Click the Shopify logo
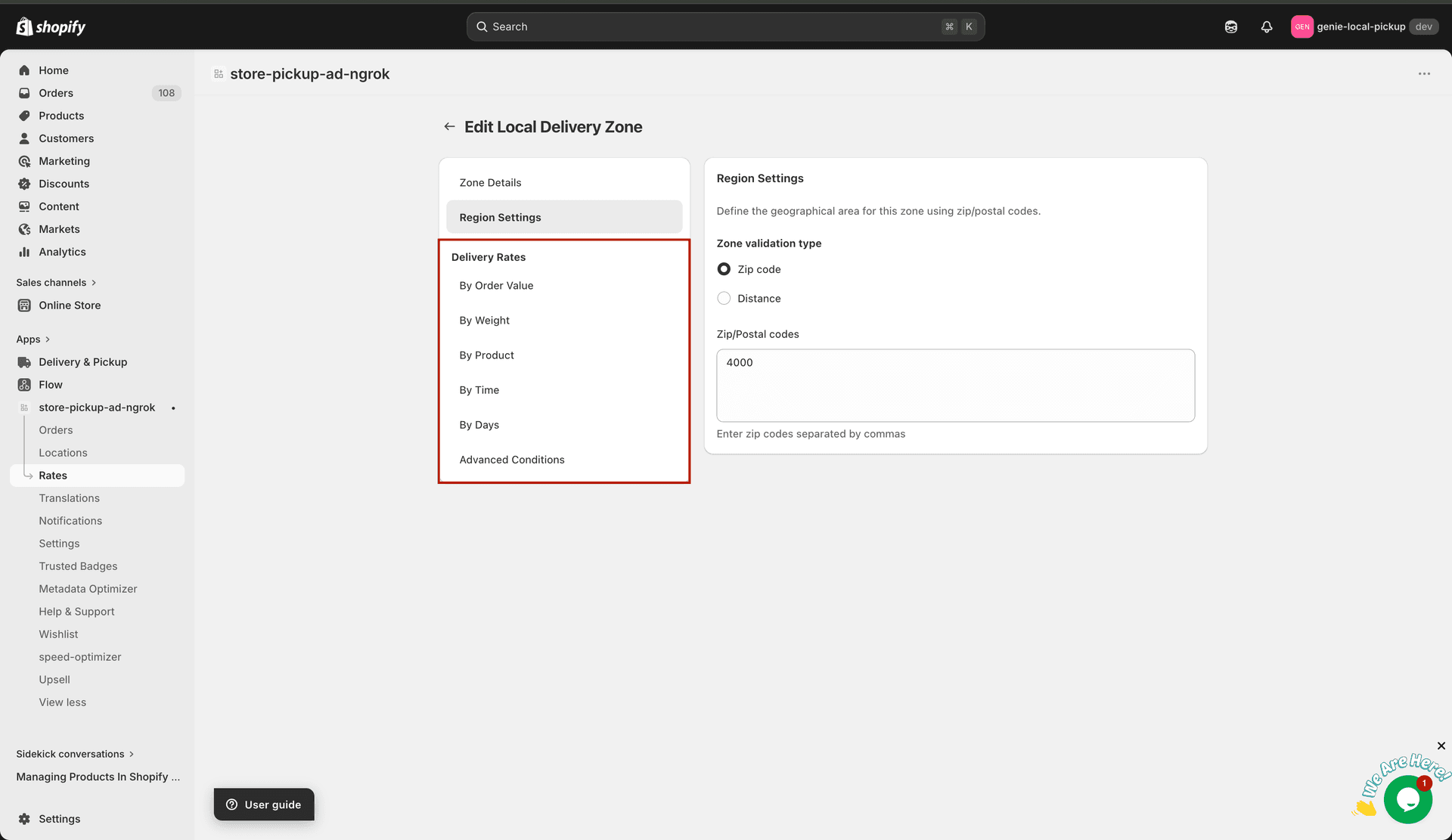1452x840 pixels. pos(51,26)
